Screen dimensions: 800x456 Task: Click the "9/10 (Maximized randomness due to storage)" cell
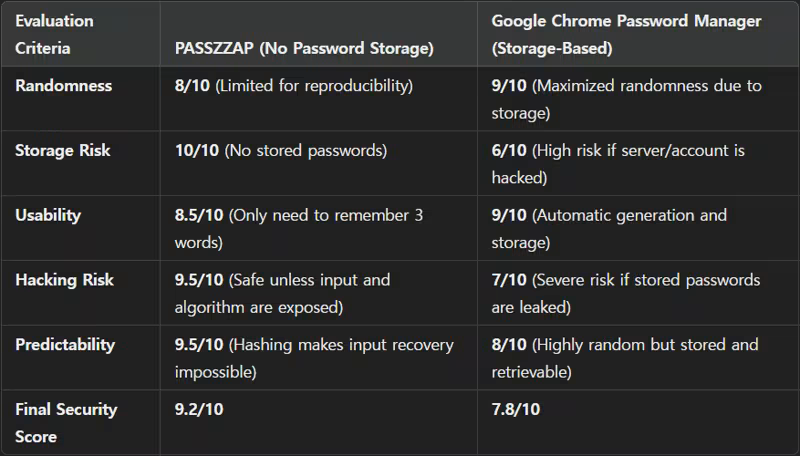click(626, 99)
